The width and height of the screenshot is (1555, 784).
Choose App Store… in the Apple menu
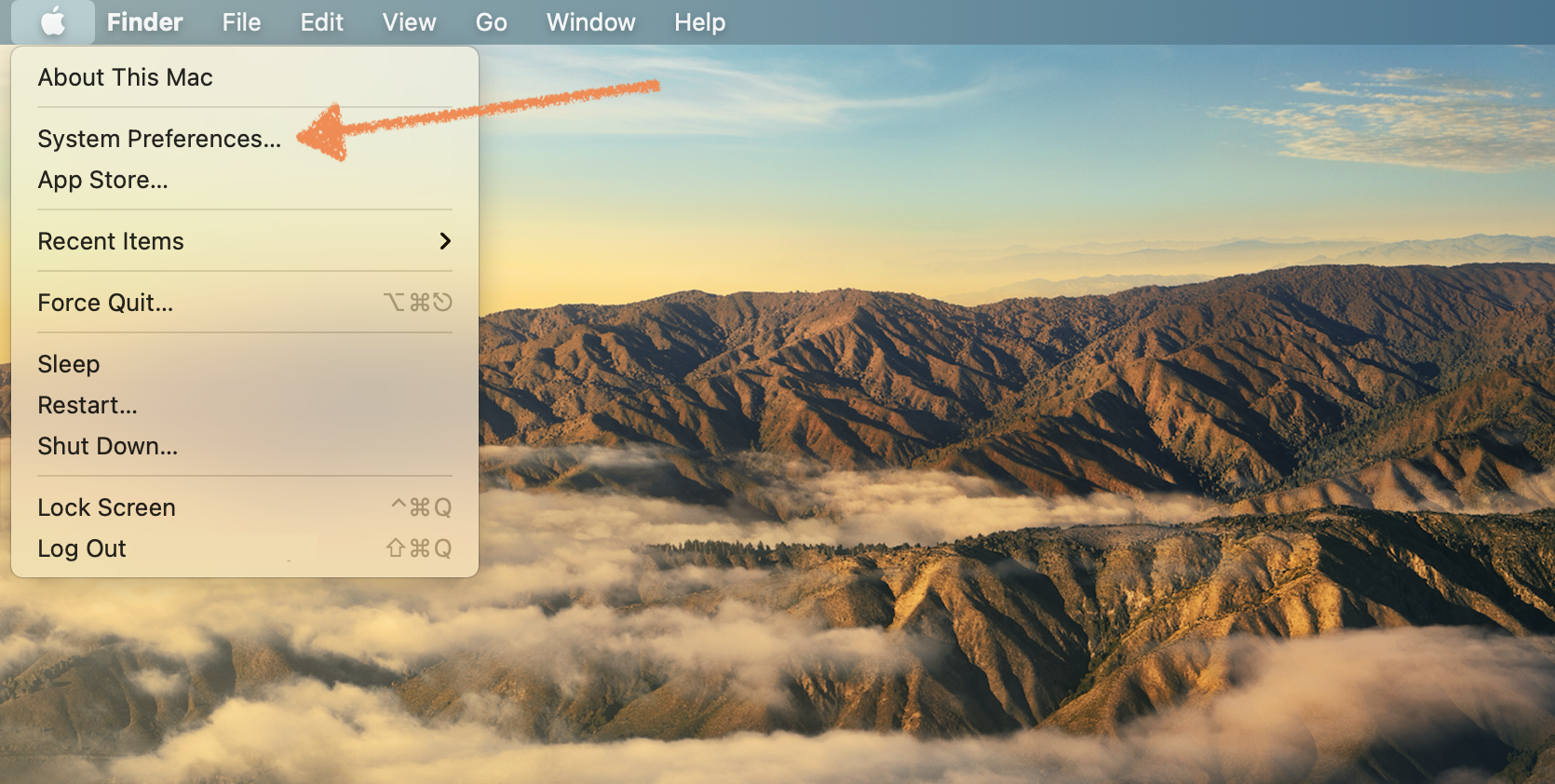[102, 180]
